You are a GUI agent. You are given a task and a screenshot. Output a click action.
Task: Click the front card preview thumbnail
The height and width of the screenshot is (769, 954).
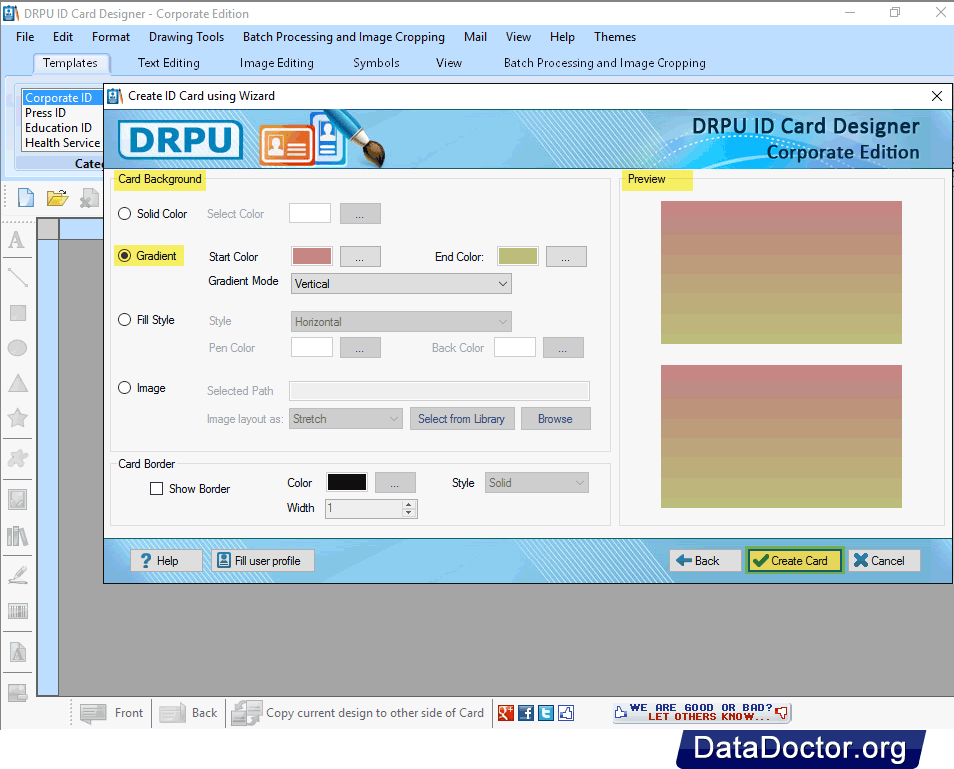[x=781, y=273]
